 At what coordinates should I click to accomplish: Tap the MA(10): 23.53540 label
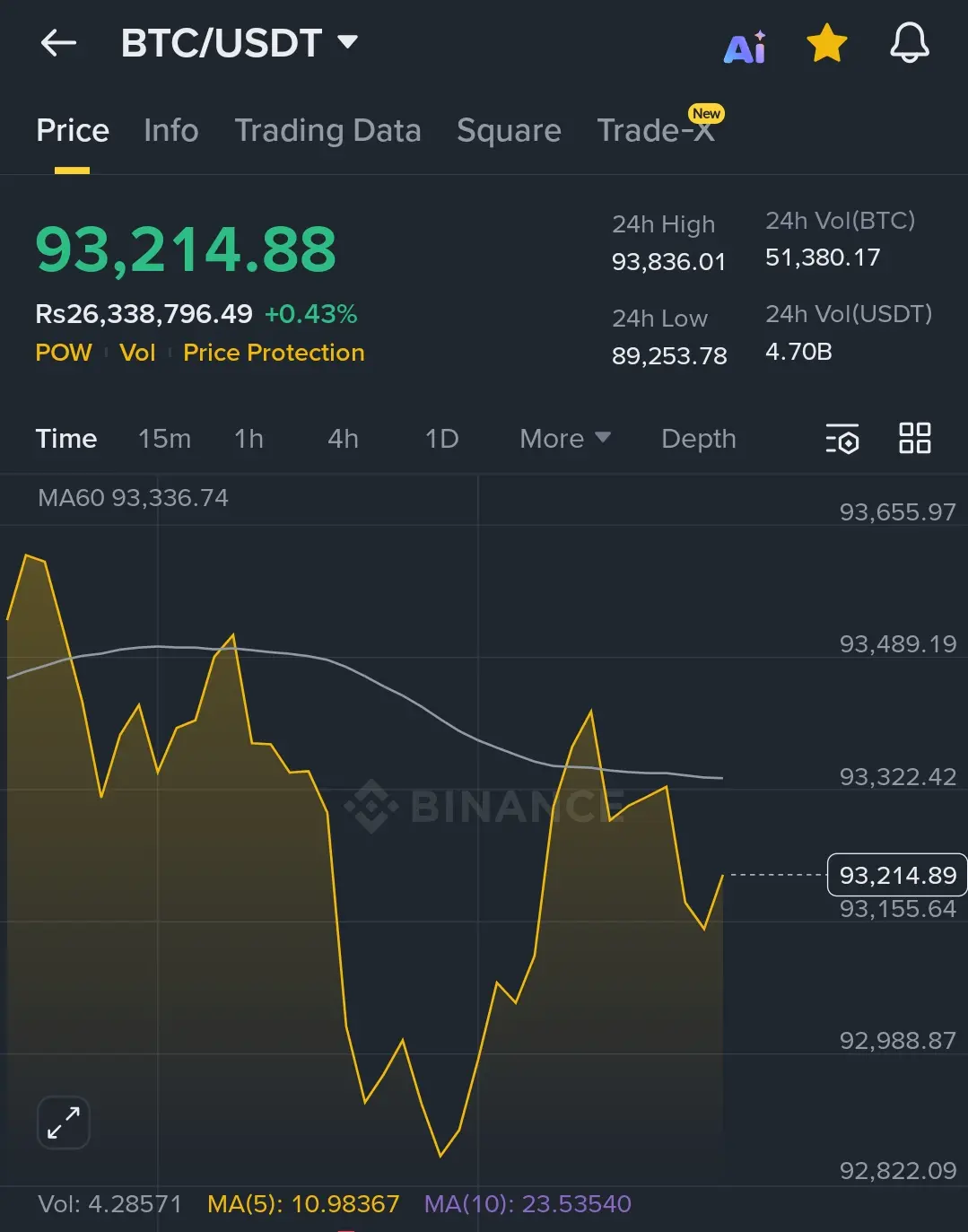coord(528,1204)
